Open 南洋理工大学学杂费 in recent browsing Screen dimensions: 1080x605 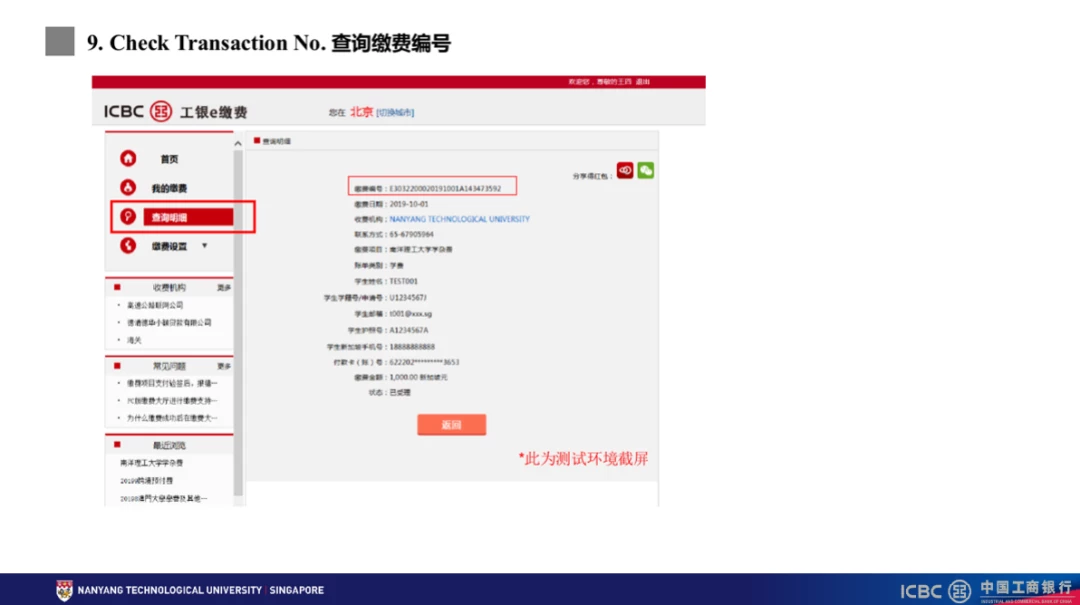point(152,463)
